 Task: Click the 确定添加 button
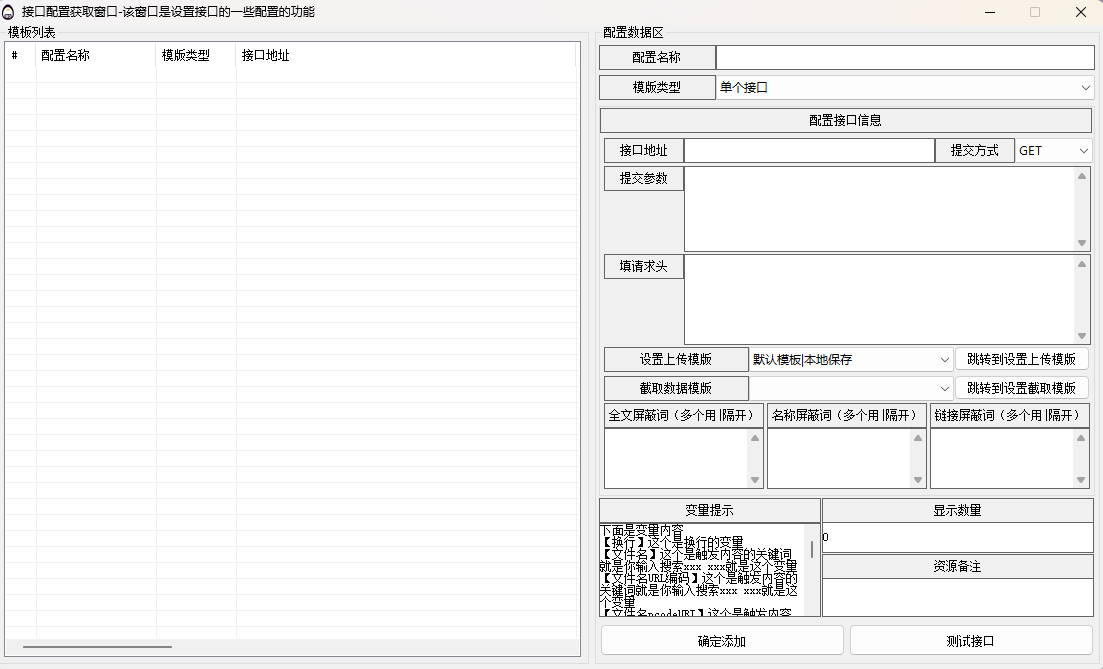coord(722,641)
